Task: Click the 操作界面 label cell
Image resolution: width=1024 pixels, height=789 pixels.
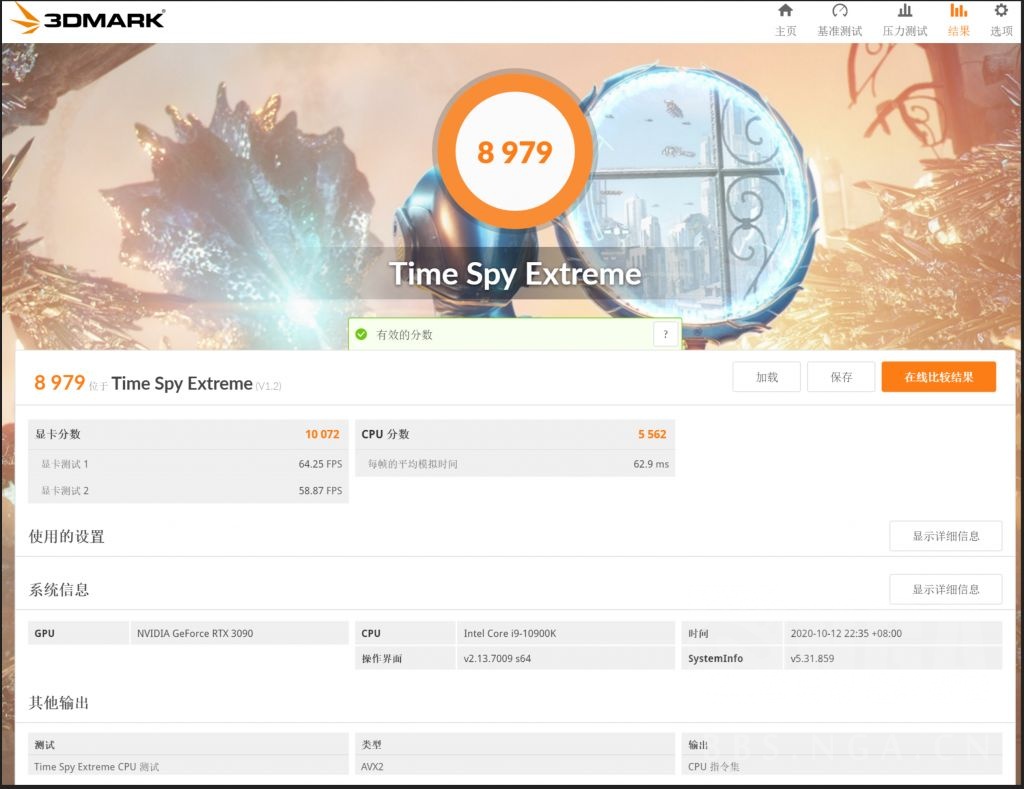Action: 405,658
